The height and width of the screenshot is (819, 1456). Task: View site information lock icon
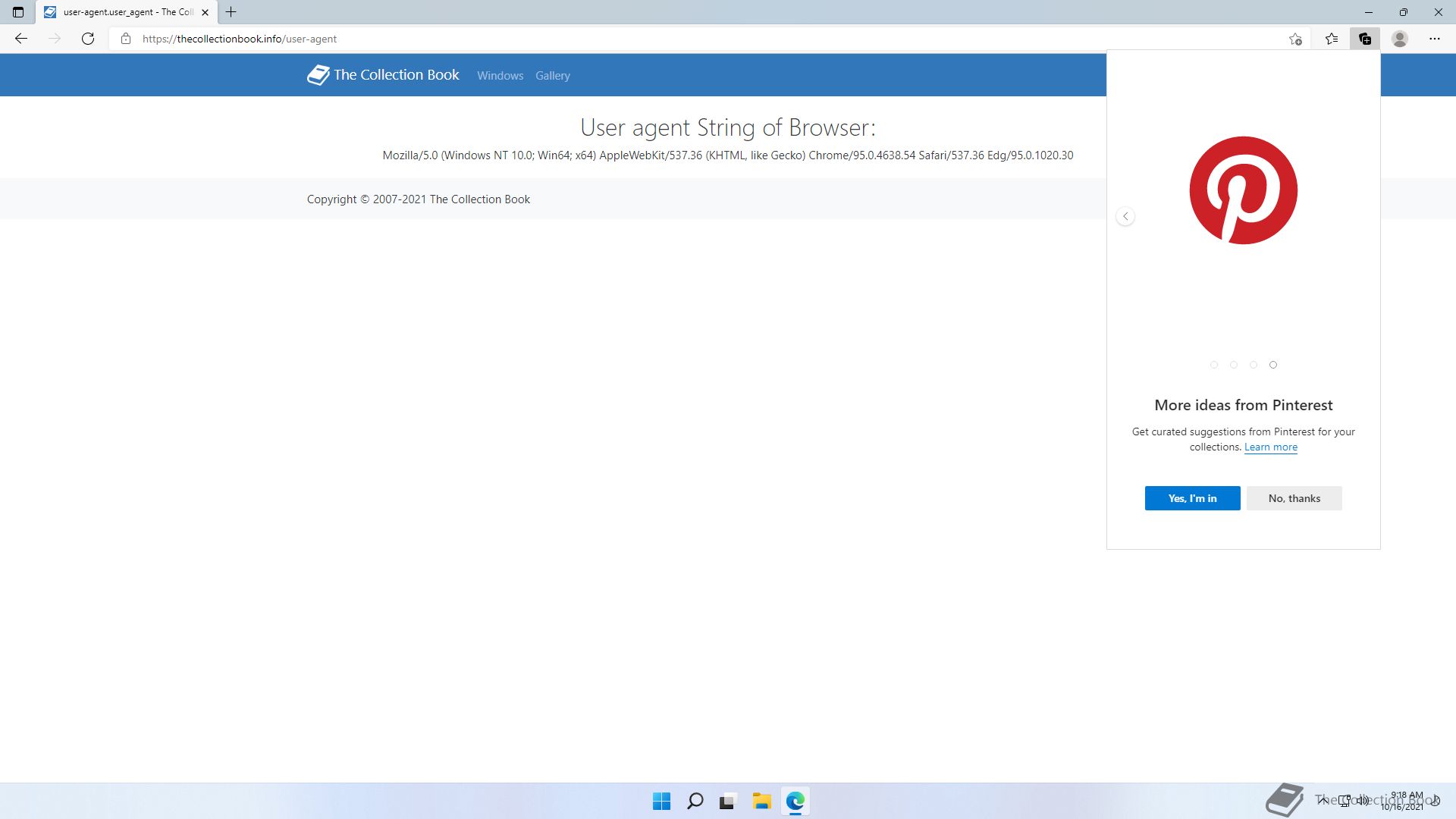pos(126,39)
